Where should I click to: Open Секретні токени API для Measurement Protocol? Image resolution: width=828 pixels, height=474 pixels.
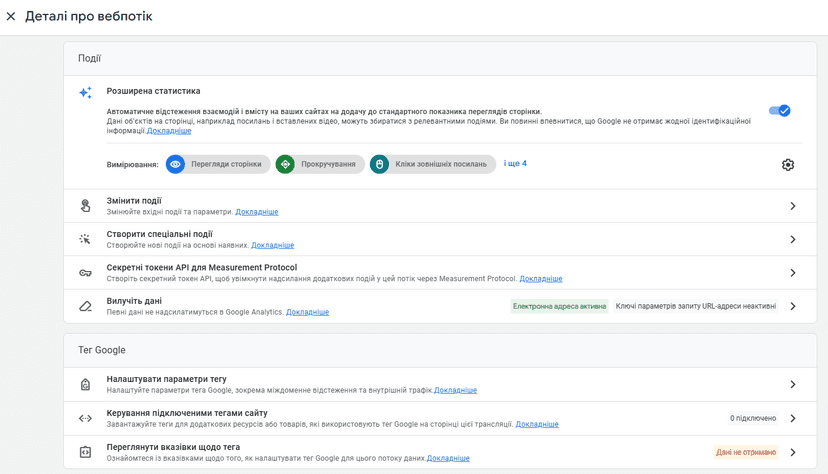440,273
